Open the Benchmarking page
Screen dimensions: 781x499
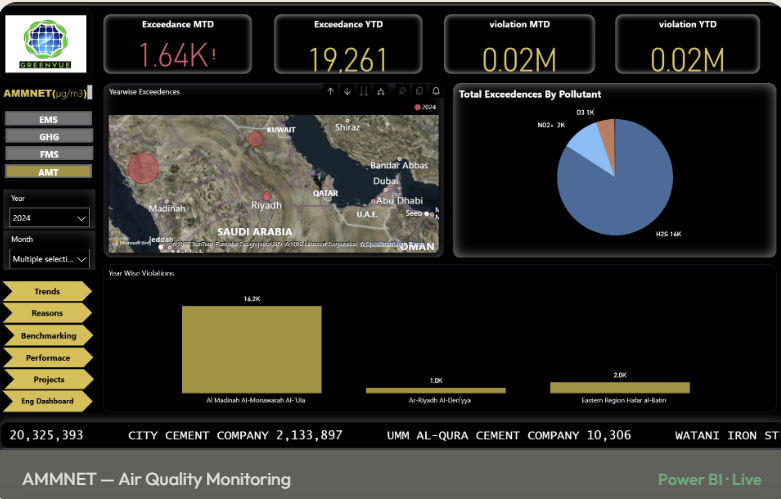click(48, 336)
